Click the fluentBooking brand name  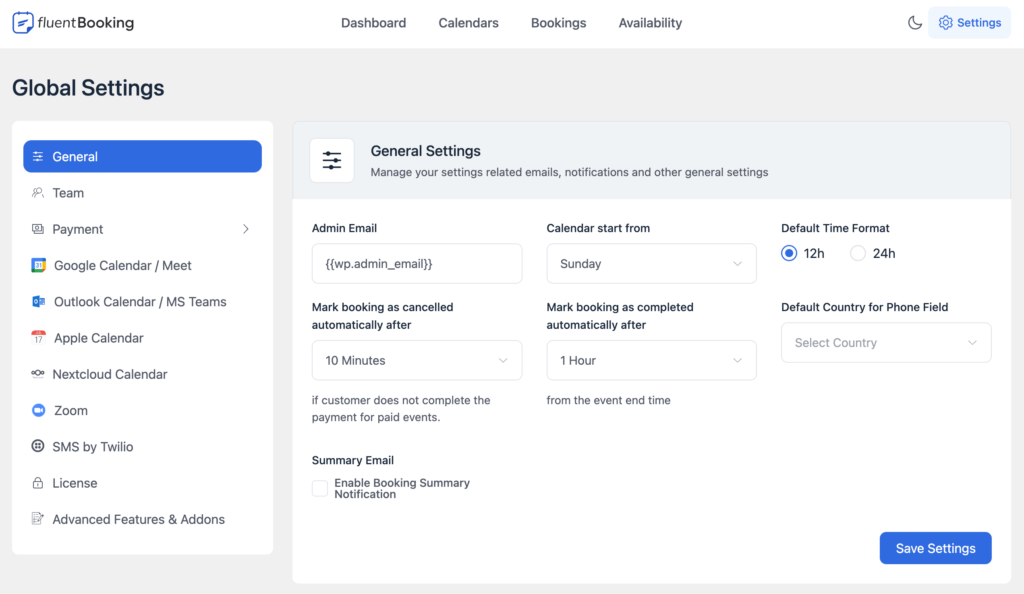click(86, 23)
